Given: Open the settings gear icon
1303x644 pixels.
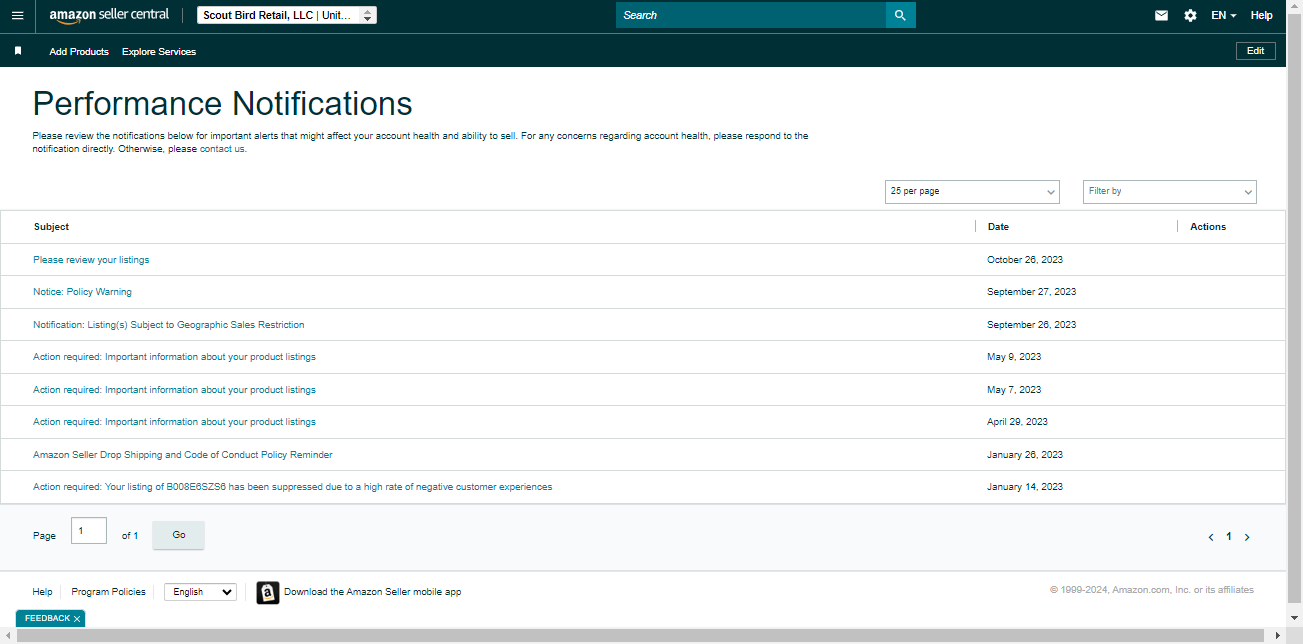Looking at the screenshot, I should point(1190,15).
